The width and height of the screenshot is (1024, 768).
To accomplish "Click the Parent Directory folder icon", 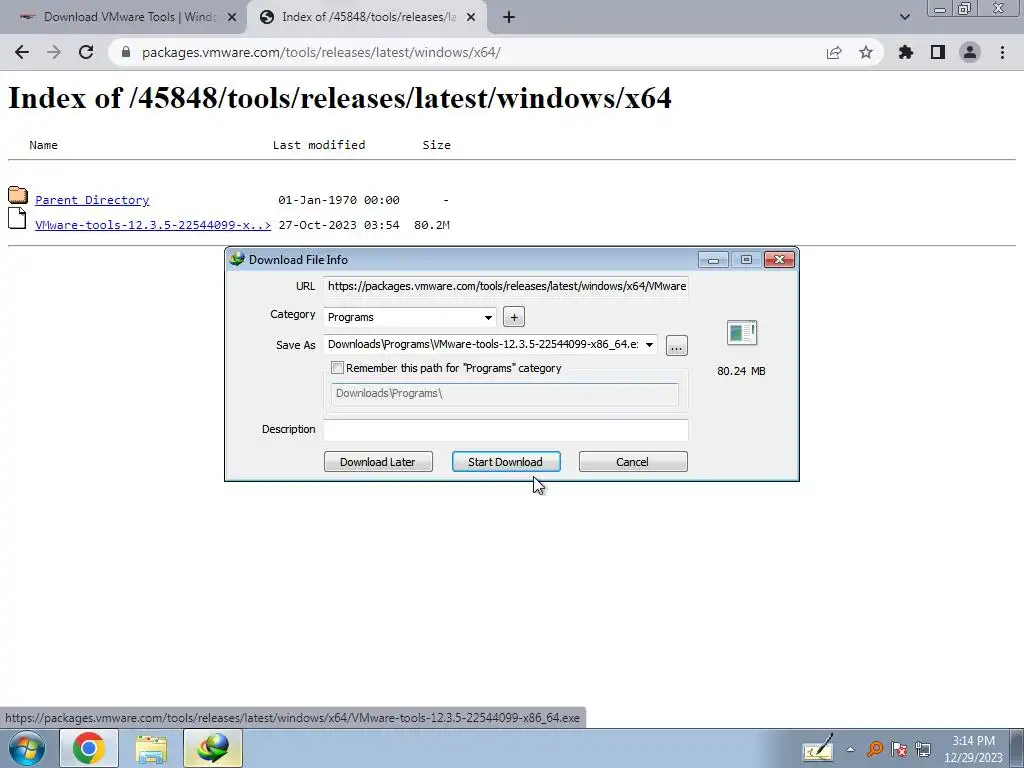I will coord(18,195).
